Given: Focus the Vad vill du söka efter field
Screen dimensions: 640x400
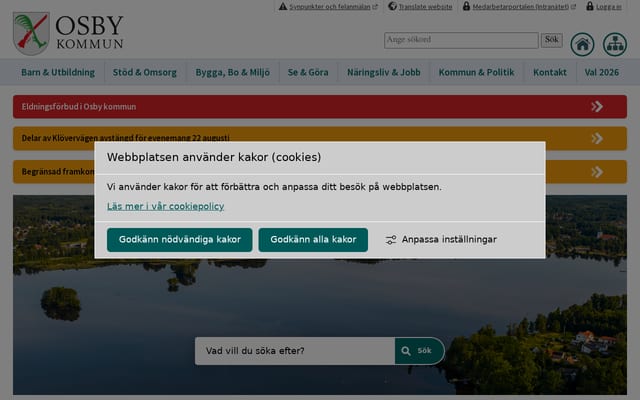Looking at the screenshot, I should point(295,351).
